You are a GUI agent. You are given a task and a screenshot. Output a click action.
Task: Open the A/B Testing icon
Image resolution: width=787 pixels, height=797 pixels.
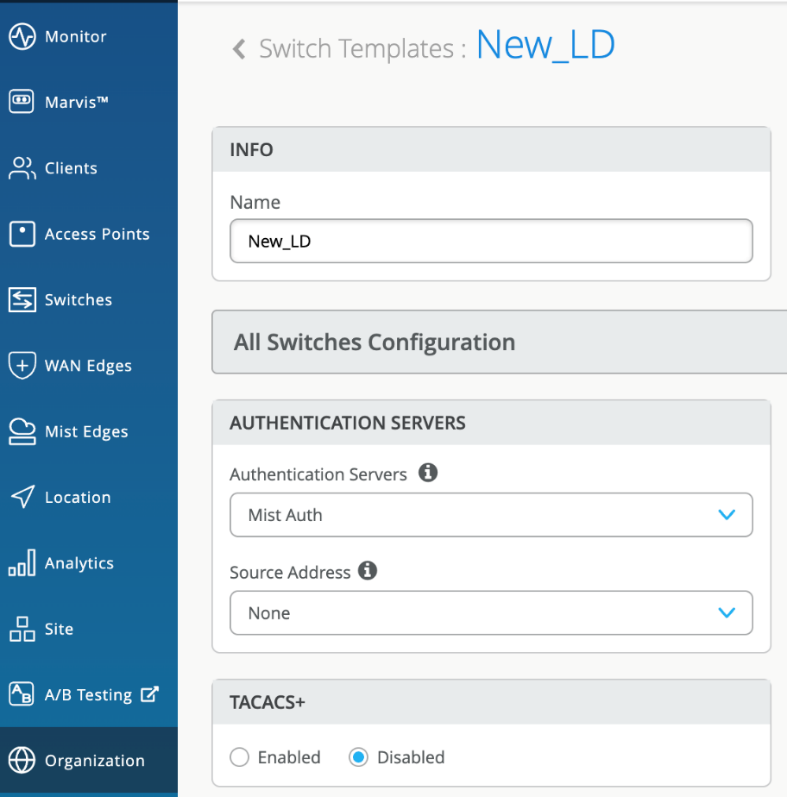(x=21, y=694)
